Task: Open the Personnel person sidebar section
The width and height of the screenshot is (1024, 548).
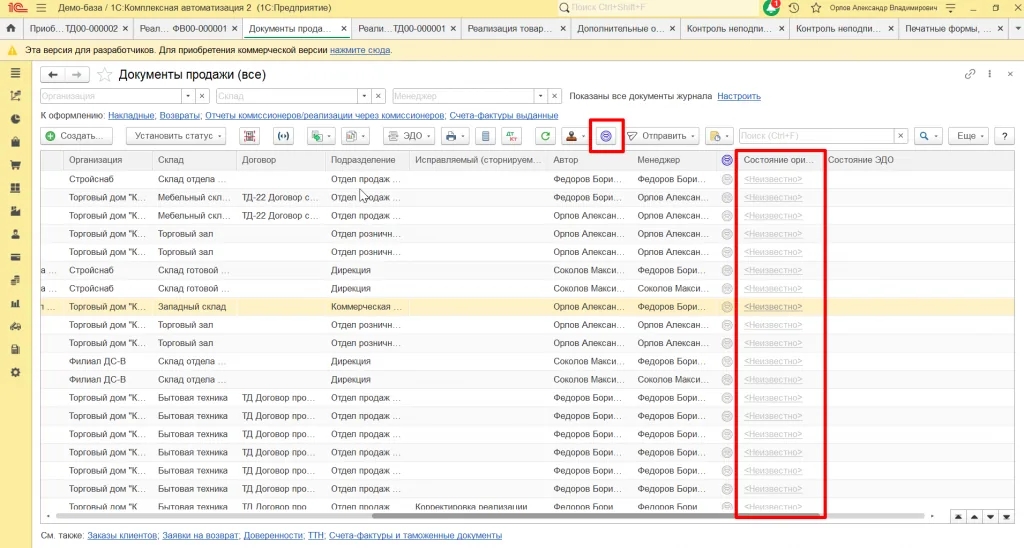Action: 15,234
